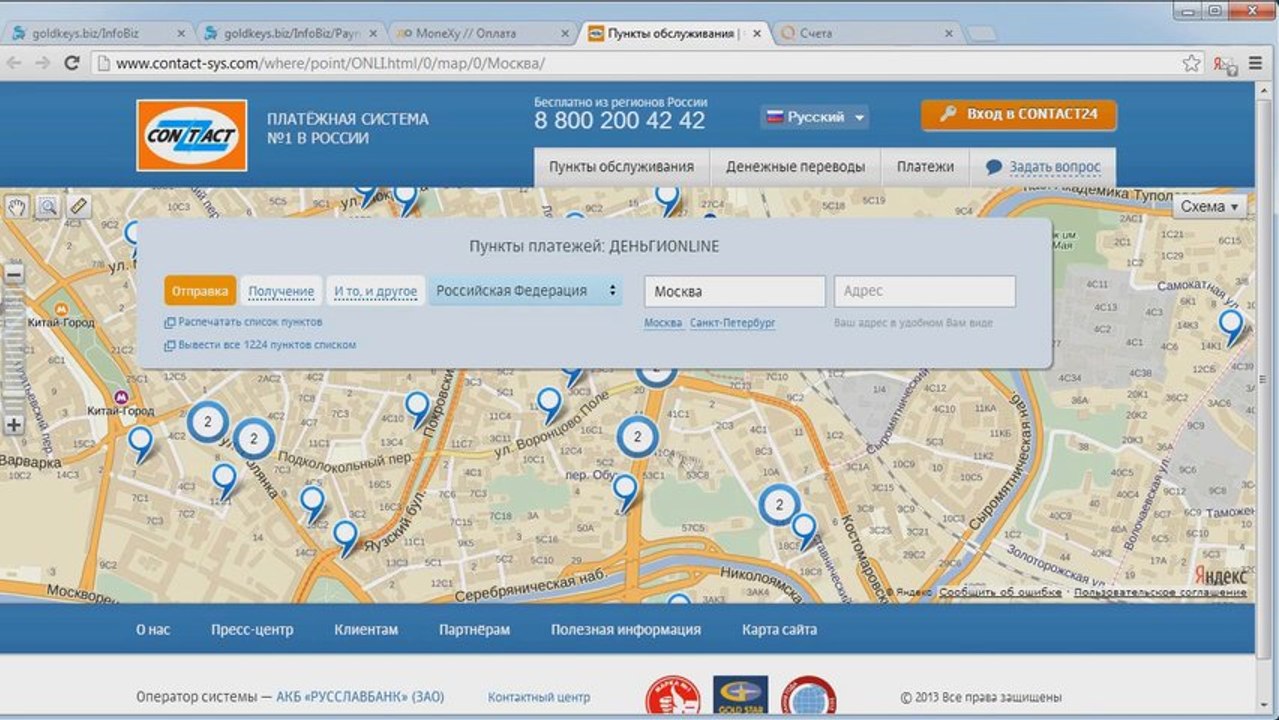Close the MoneXy Оплата tab

tap(565, 33)
